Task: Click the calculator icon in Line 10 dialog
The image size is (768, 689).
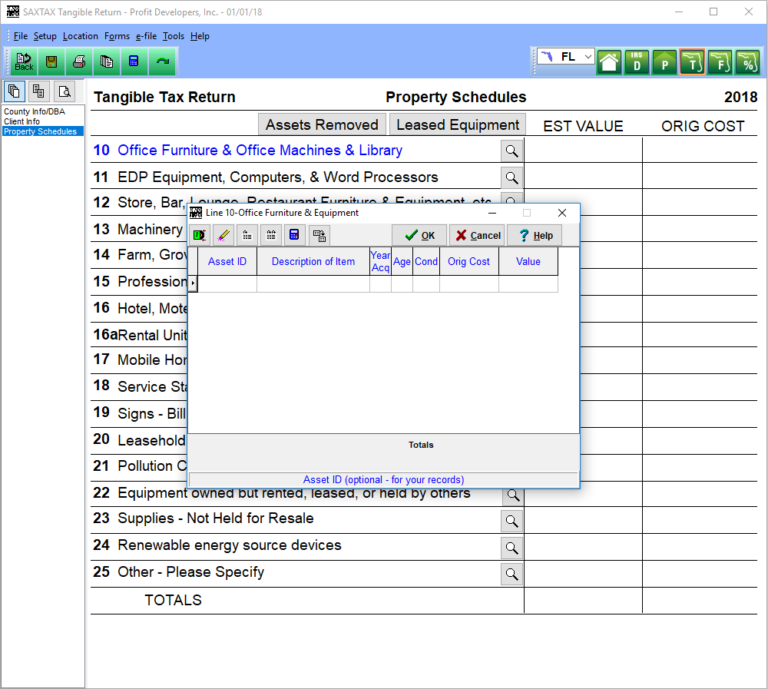Action: tap(294, 235)
